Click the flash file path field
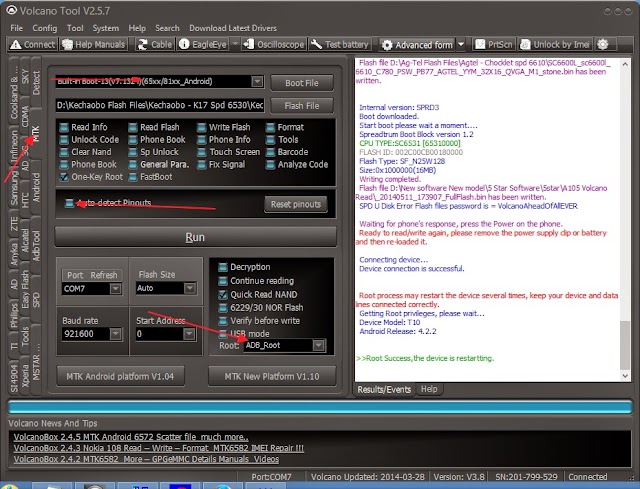 tap(160, 105)
